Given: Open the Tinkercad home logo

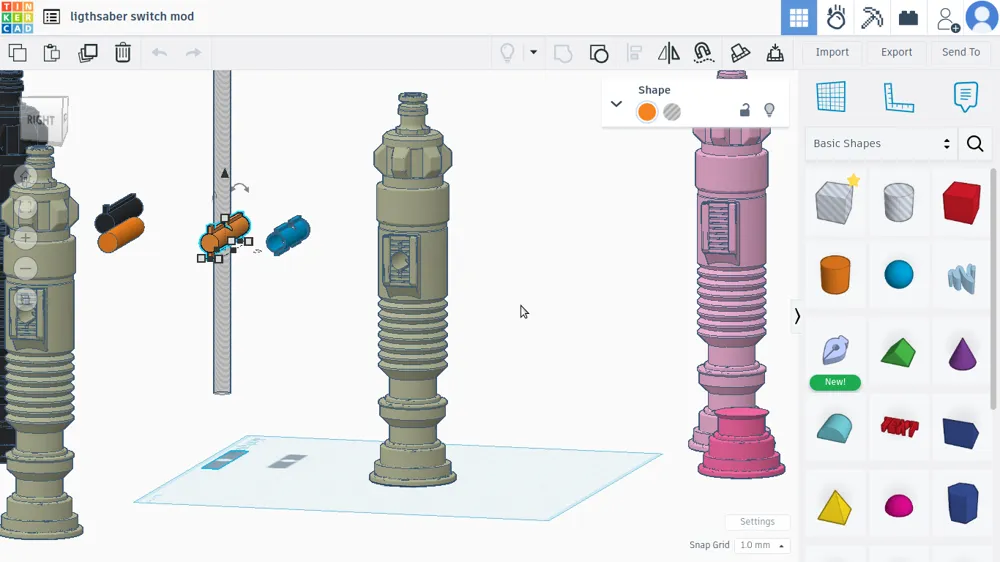Looking at the screenshot, I should (x=17, y=17).
